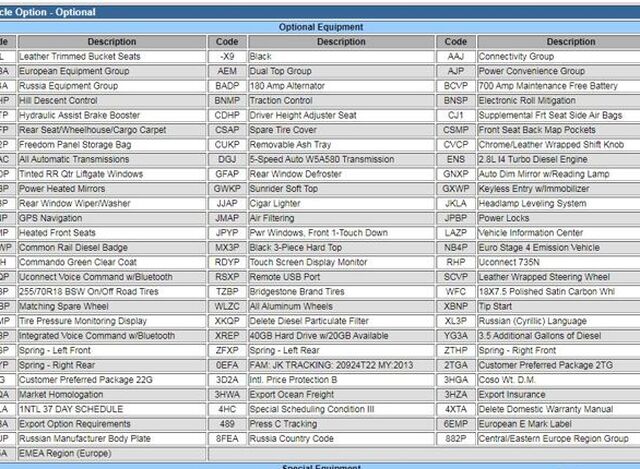Click the '882P' code cell

(456, 438)
